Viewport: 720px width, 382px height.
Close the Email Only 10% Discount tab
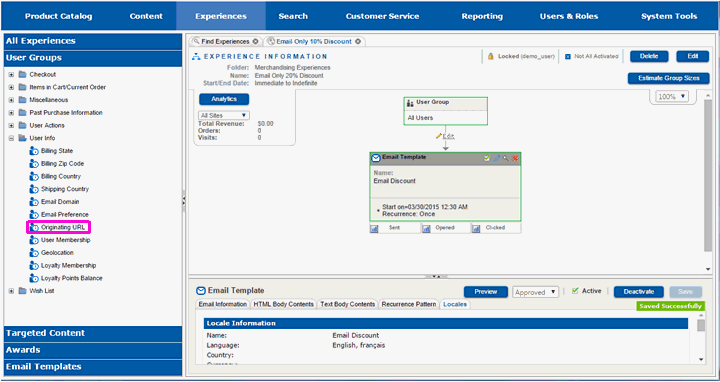pyautogui.click(x=358, y=41)
